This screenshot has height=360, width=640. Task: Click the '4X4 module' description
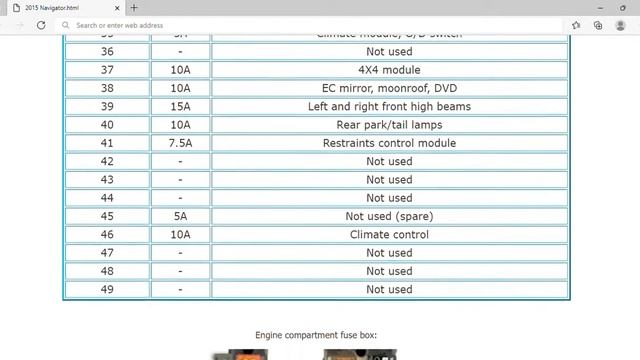(x=389, y=70)
